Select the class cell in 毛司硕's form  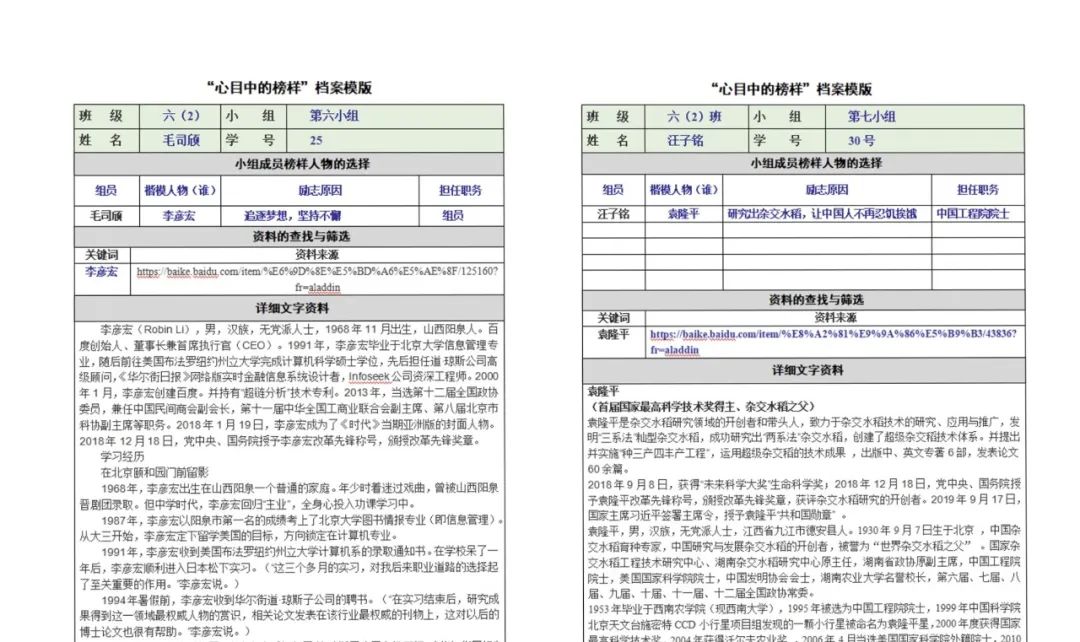(181, 116)
